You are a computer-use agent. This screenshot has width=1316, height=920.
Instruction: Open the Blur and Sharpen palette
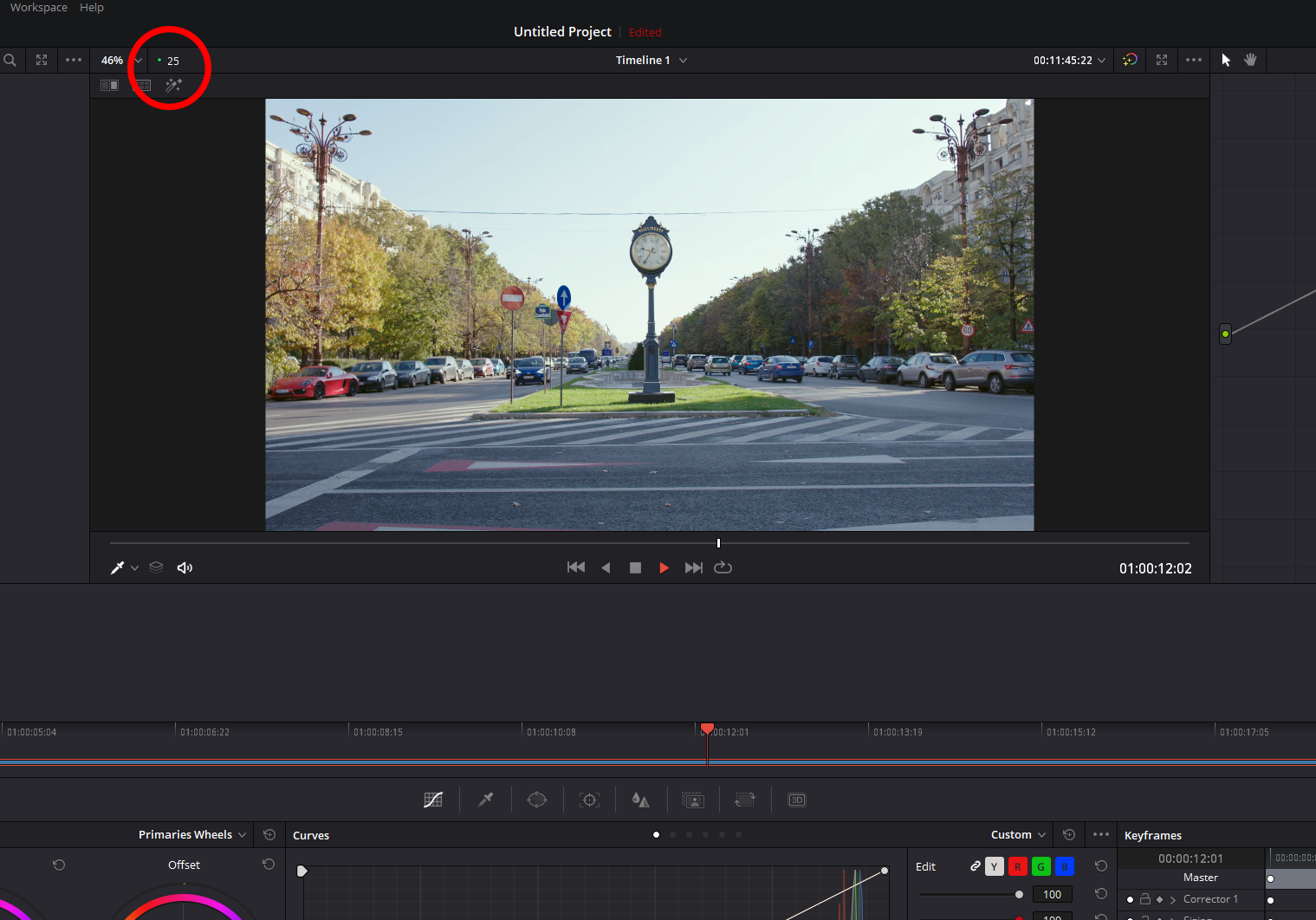641,800
